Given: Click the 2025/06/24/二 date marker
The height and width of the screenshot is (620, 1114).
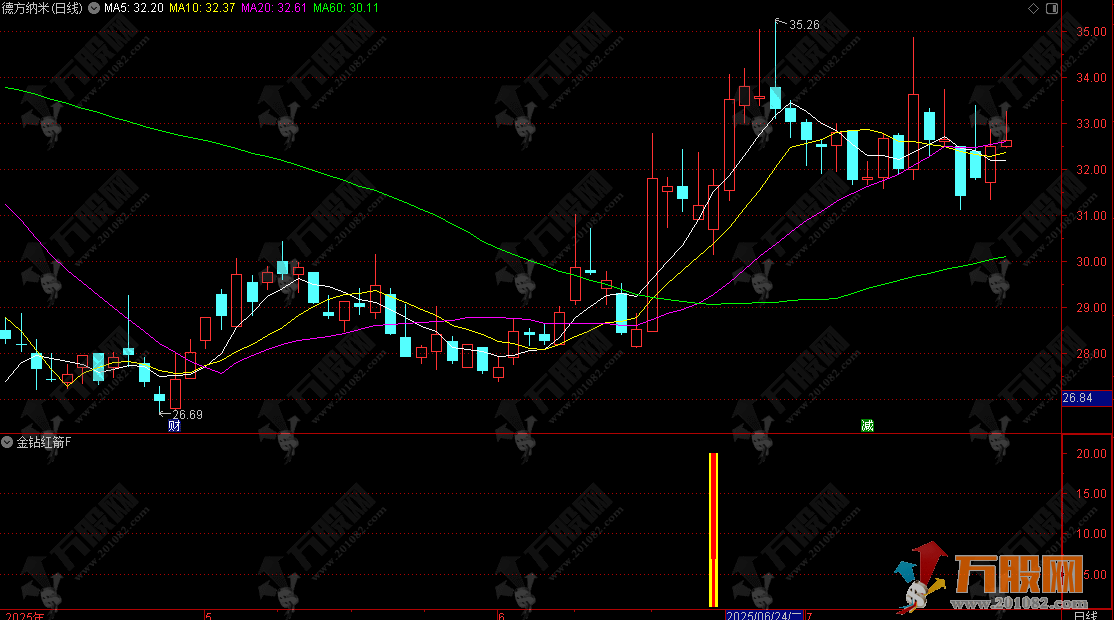Looking at the screenshot, I should 764,615.
